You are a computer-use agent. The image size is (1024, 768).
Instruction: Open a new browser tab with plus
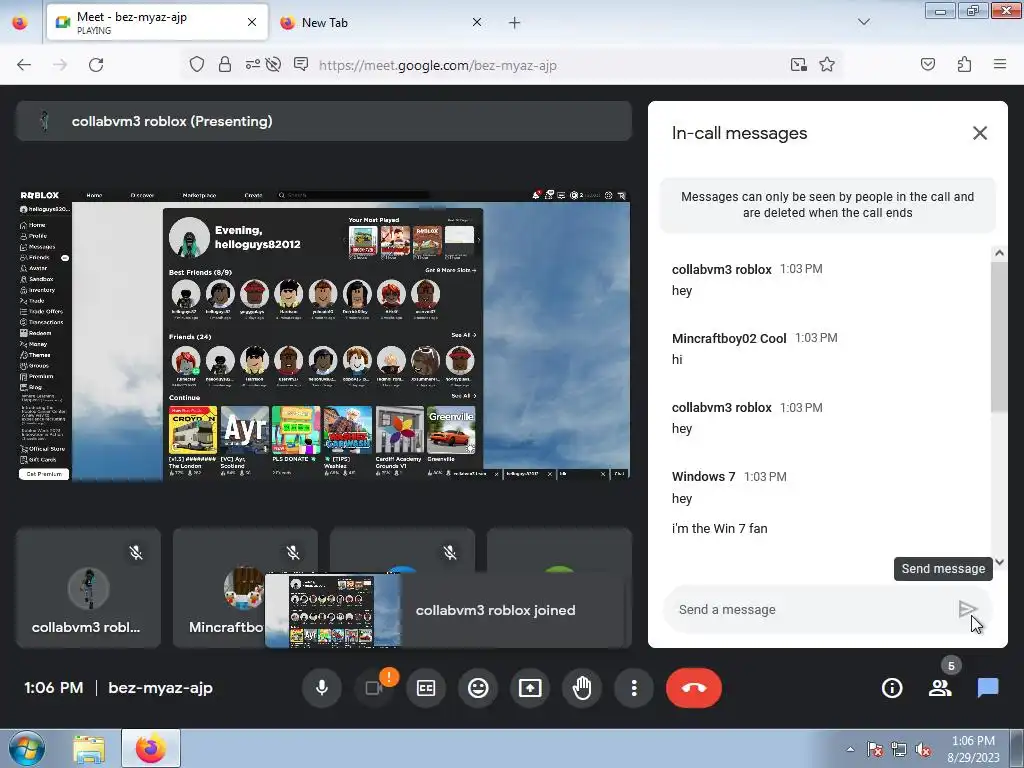pyautogui.click(x=514, y=23)
